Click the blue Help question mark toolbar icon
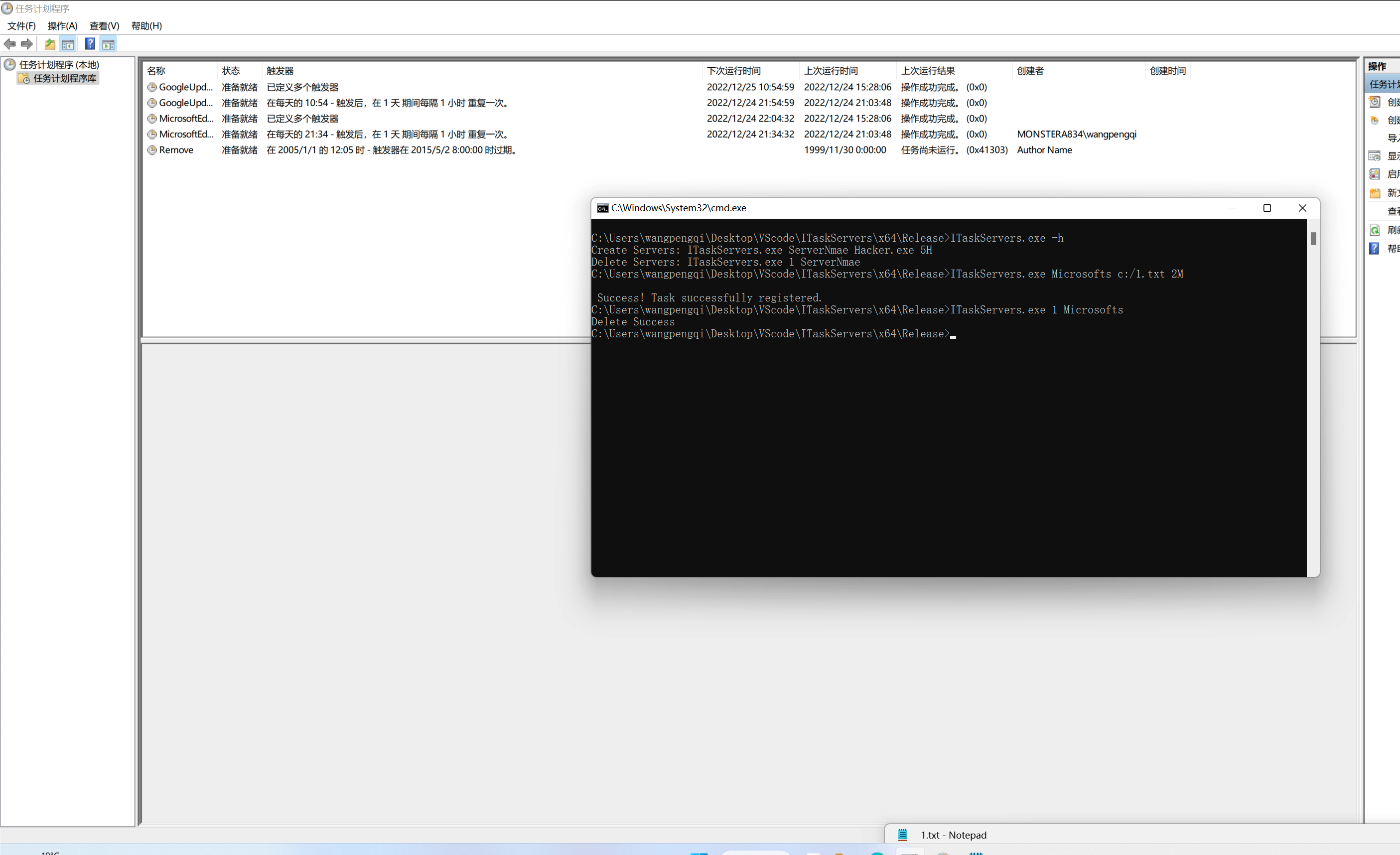This screenshot has width=1400, height=855. point(90,44)
